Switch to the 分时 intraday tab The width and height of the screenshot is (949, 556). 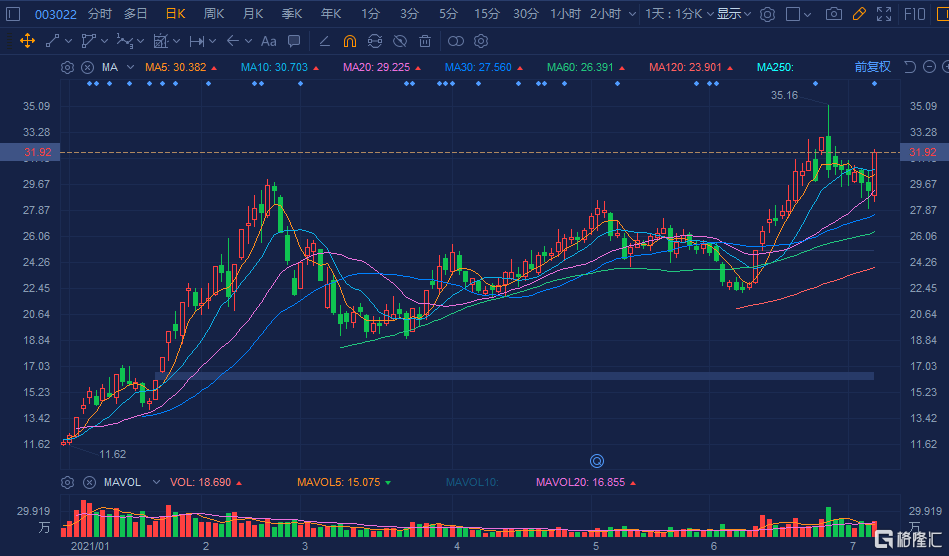(x=100, y=14)
